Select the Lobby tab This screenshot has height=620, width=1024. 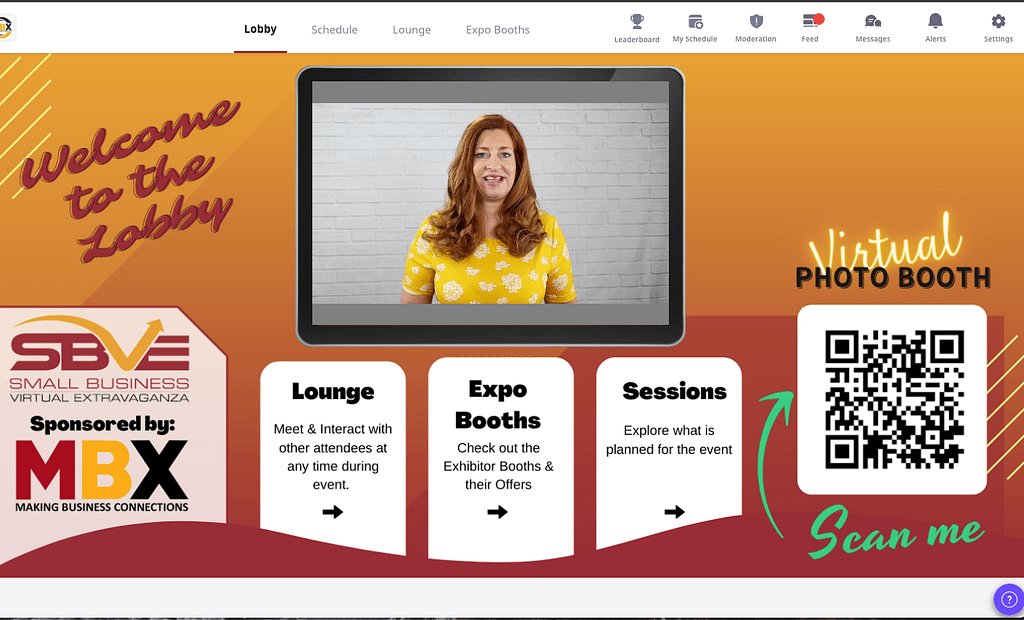click(x=260, y=29)
